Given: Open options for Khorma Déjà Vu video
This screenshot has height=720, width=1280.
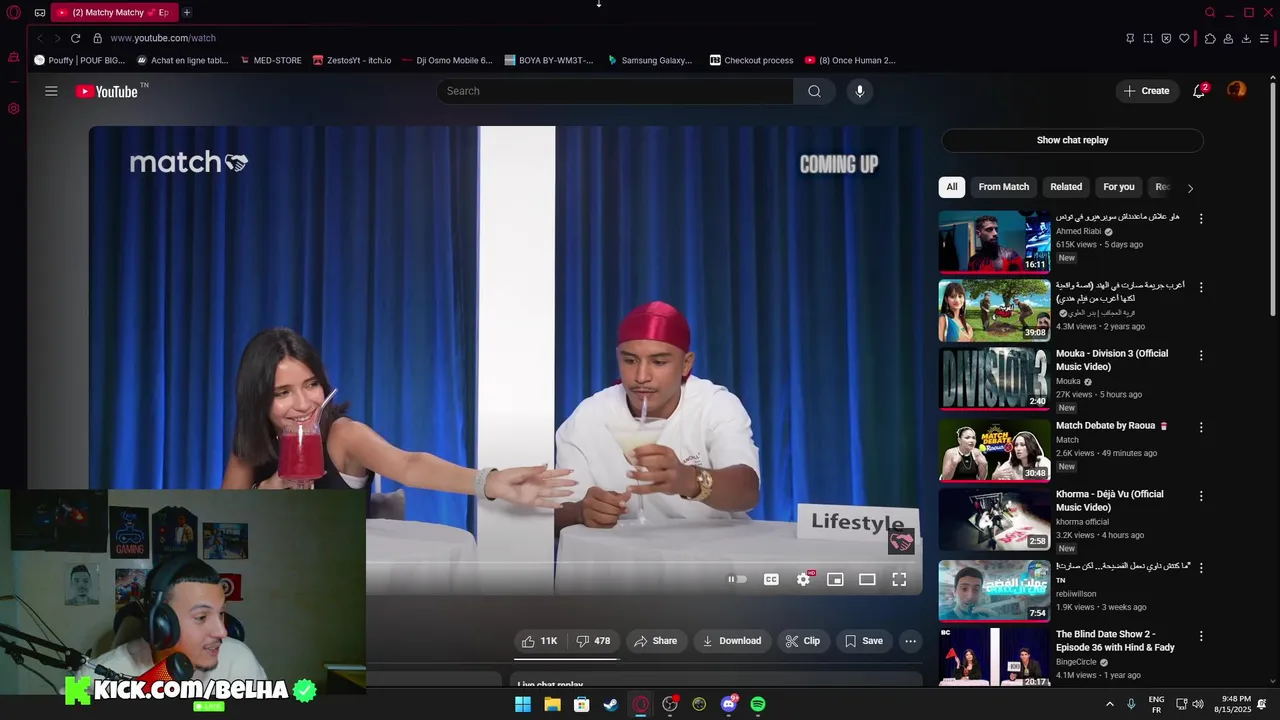Looking at the screenshot, I should 1201,496.
